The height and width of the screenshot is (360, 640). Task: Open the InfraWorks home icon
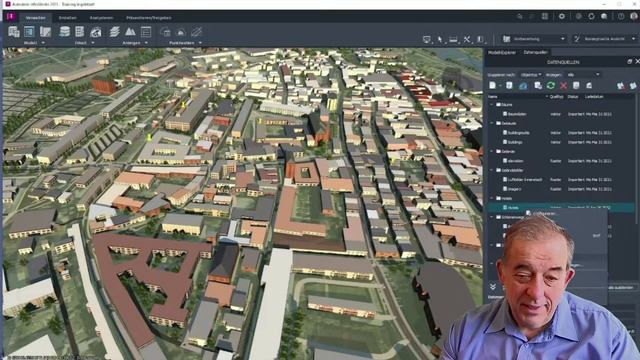[11, 17]
